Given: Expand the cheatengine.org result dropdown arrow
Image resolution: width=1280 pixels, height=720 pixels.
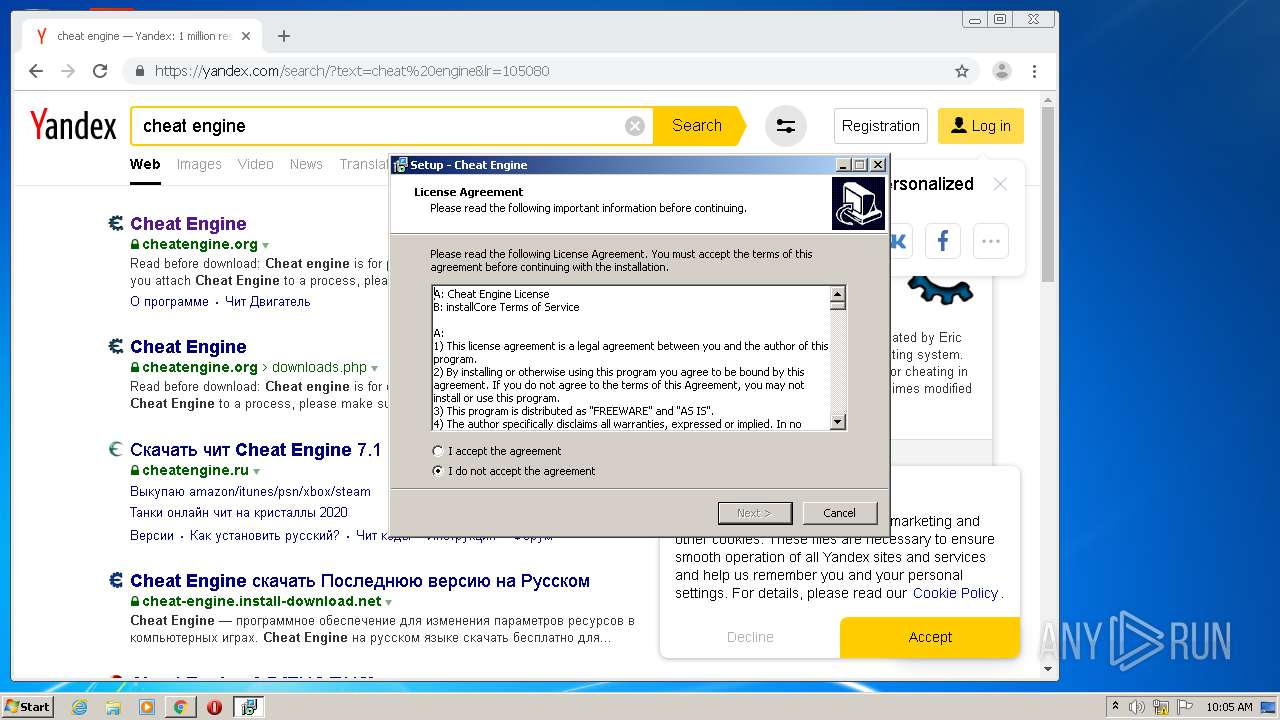Looking at the screenshot, I should click(265, 245).
